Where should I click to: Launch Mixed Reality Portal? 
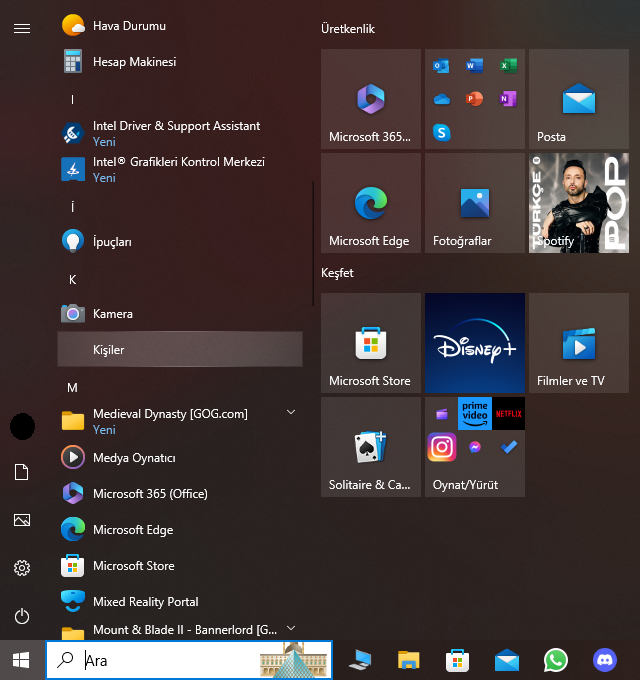180,601
